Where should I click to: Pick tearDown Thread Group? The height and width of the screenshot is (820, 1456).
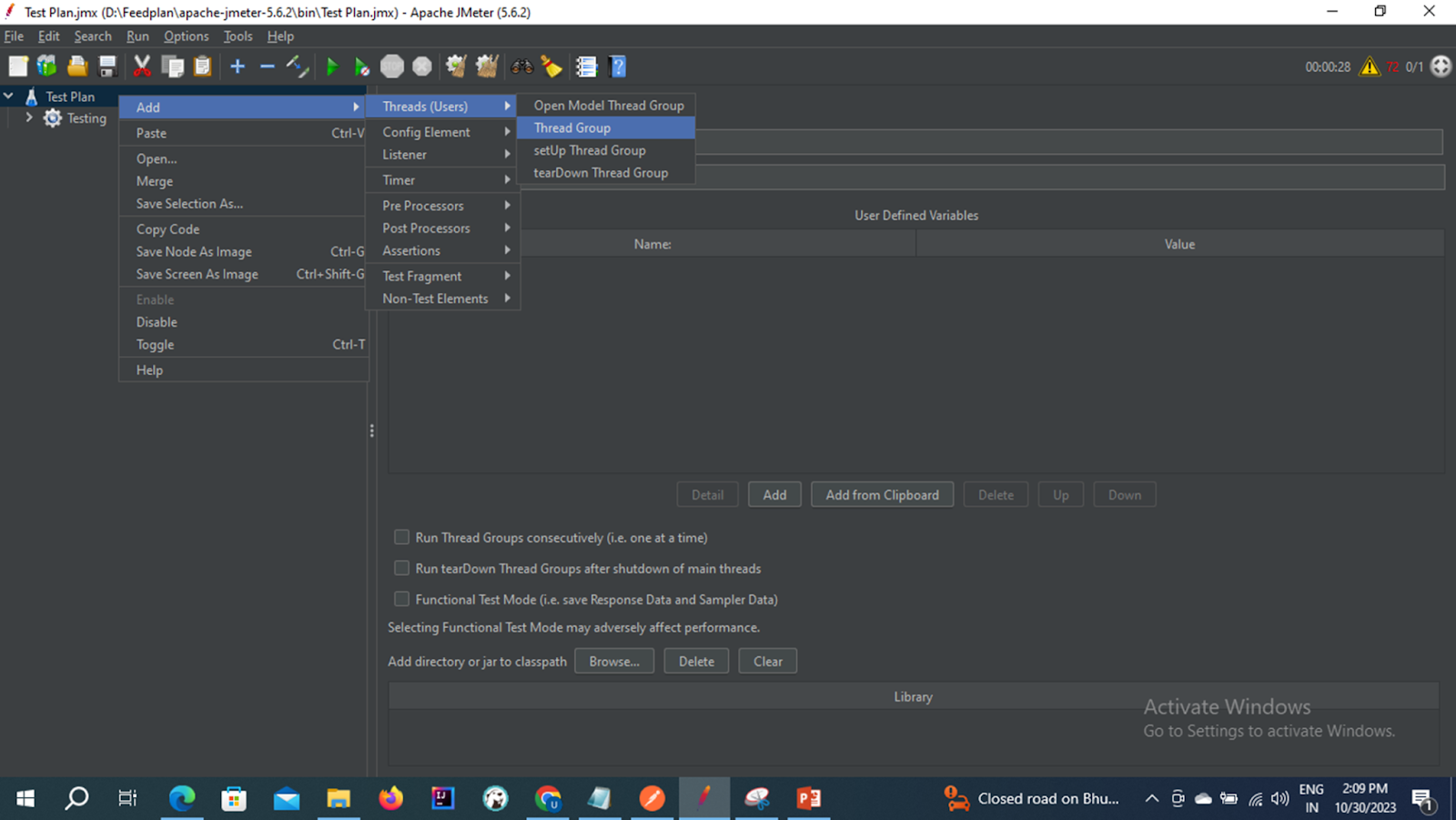click(x=606, y=173)
